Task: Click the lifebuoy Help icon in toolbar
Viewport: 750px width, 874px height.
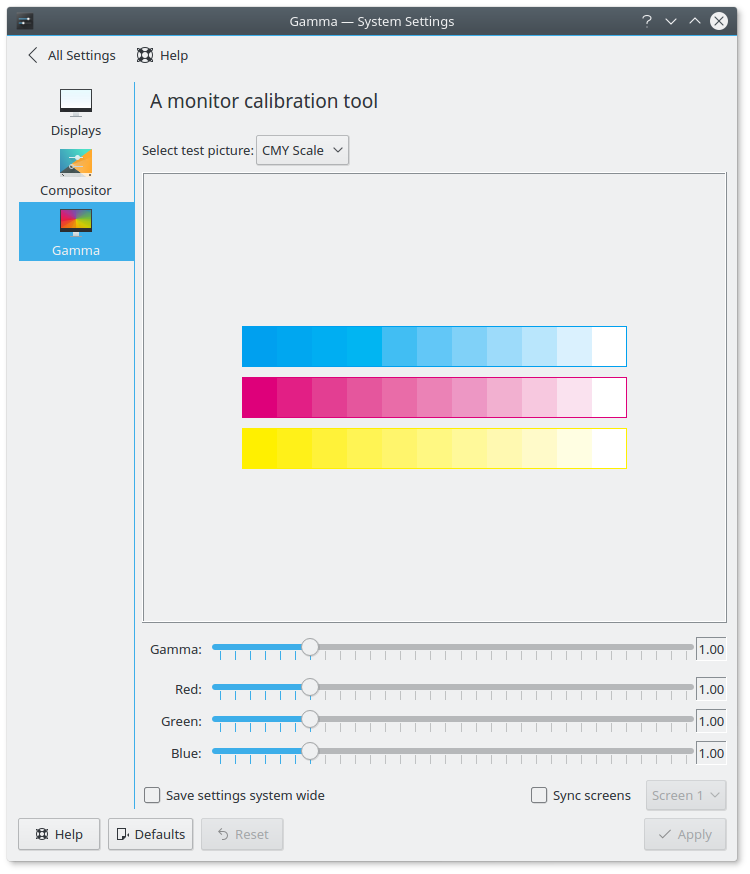Action: pos(145,56)
